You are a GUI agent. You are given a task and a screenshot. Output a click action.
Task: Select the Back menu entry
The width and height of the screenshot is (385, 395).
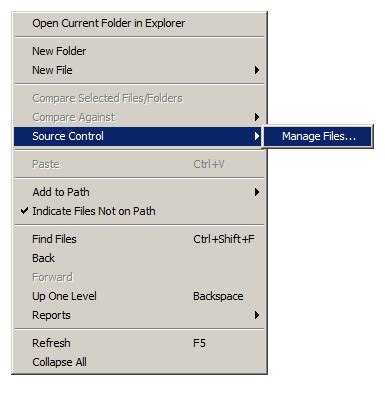coord(139,258)
